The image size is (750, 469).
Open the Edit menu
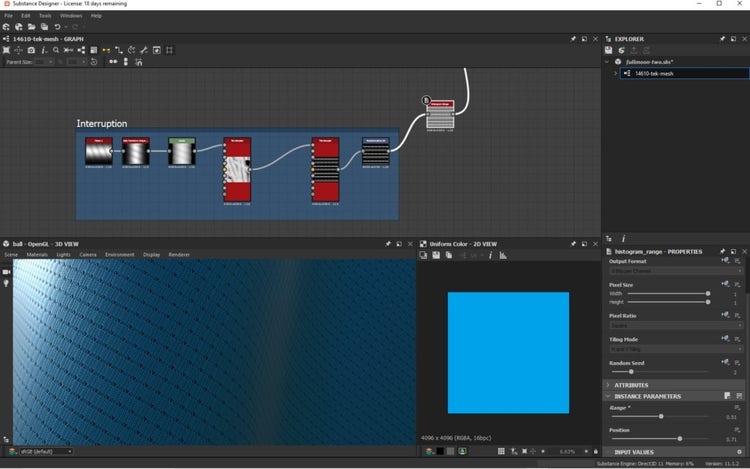[26, 16]
